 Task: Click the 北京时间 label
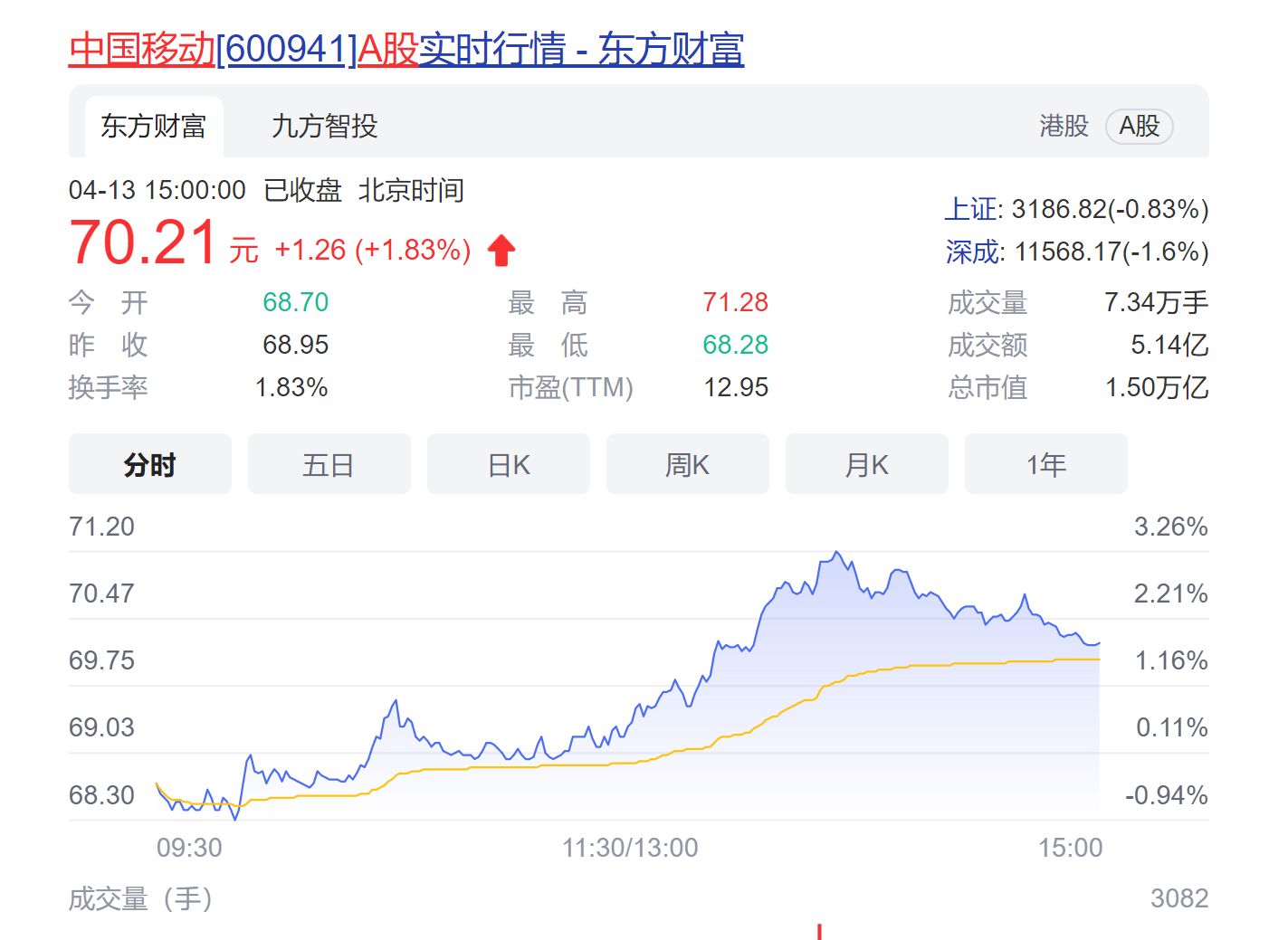pos(411,190)
